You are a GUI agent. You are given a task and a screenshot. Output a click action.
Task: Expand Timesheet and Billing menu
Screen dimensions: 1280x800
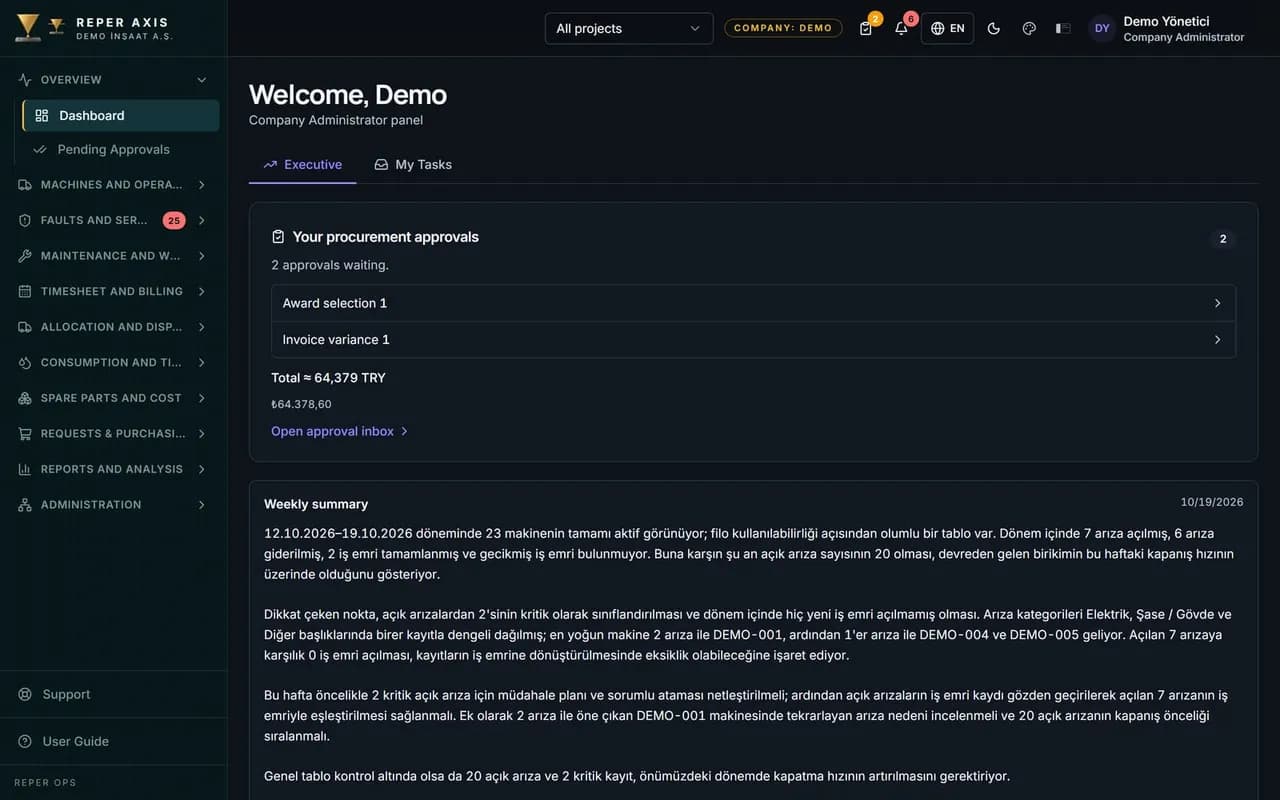click(x=114, y=291)
